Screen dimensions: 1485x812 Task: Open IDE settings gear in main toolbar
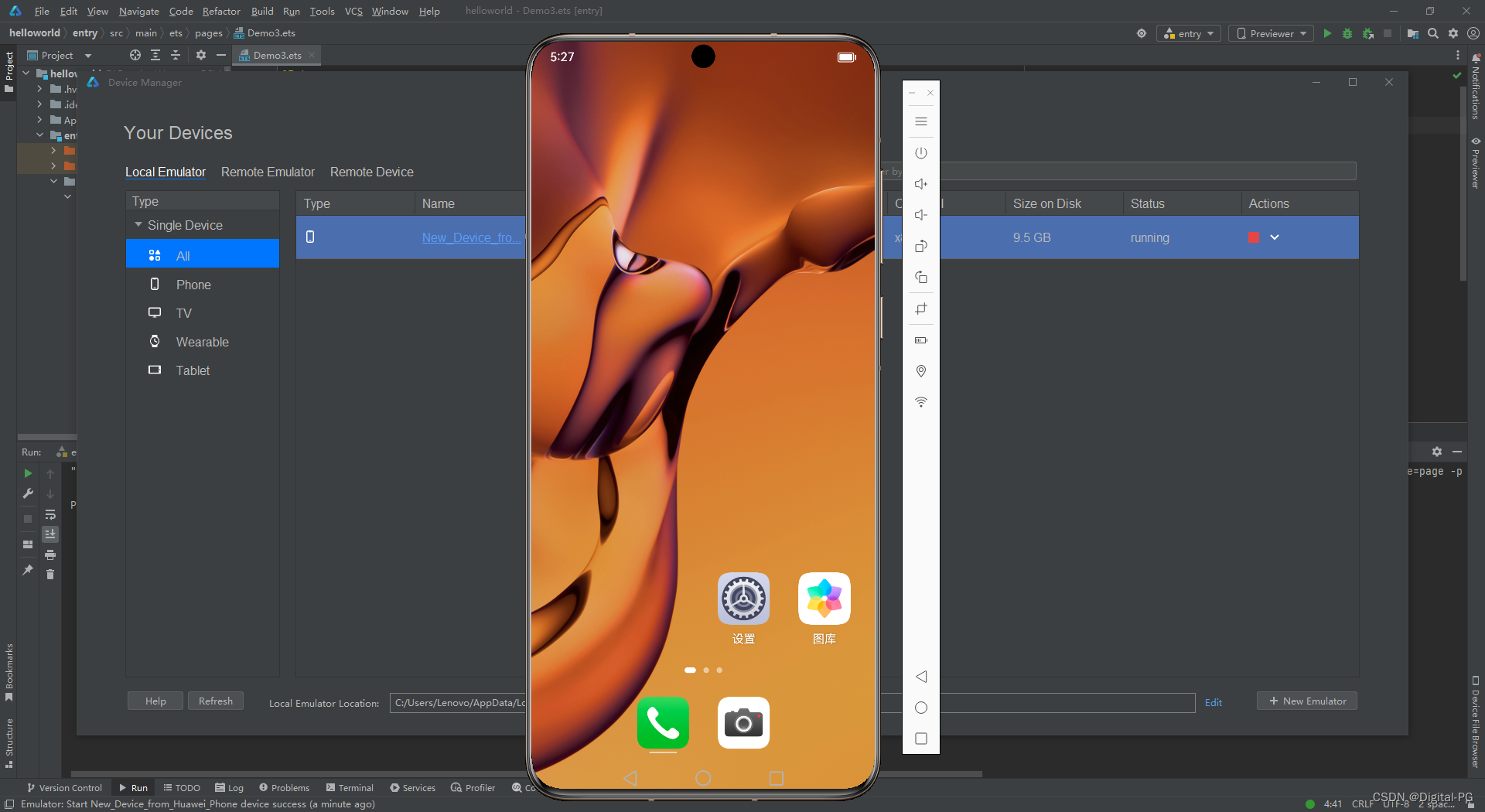1453,33
